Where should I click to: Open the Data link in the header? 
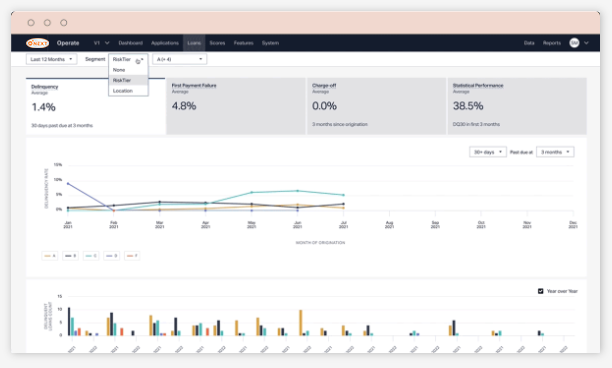coord(529,43)
